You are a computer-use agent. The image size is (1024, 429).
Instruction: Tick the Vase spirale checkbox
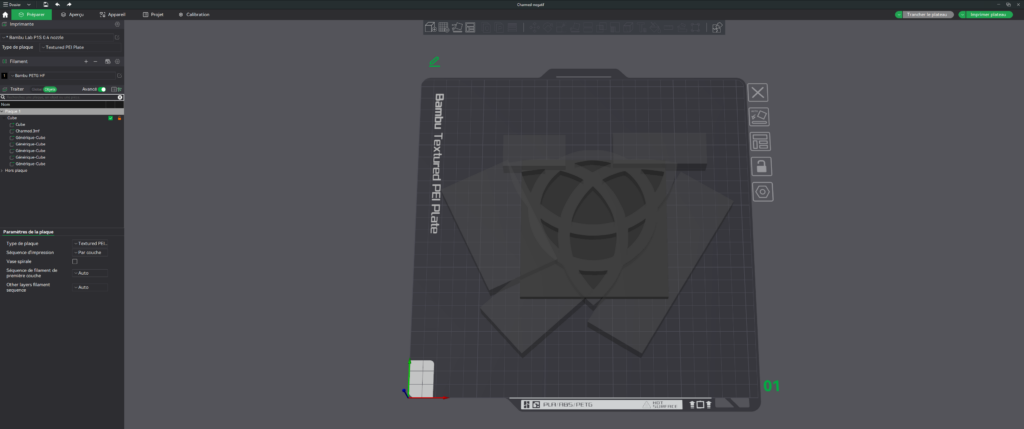74,261
